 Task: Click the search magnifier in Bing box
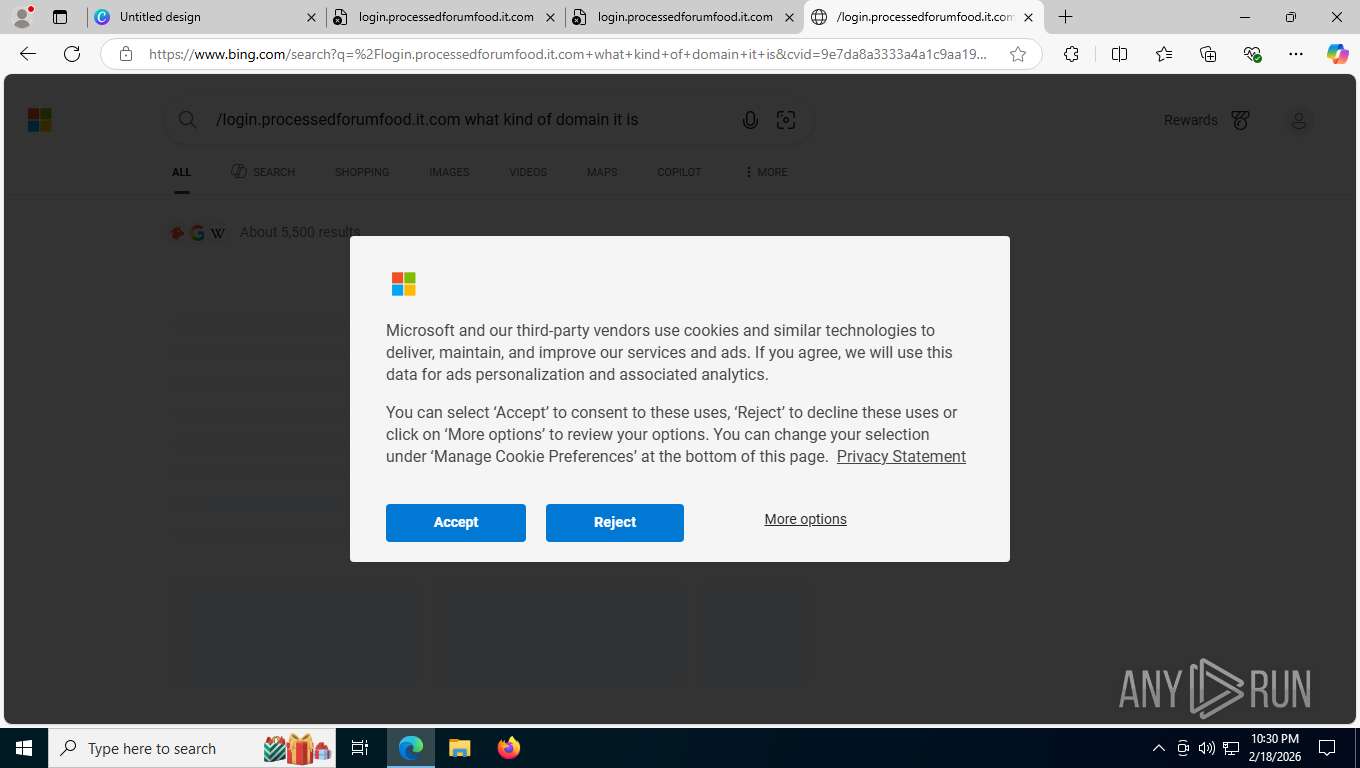click(x=187, y=120)
